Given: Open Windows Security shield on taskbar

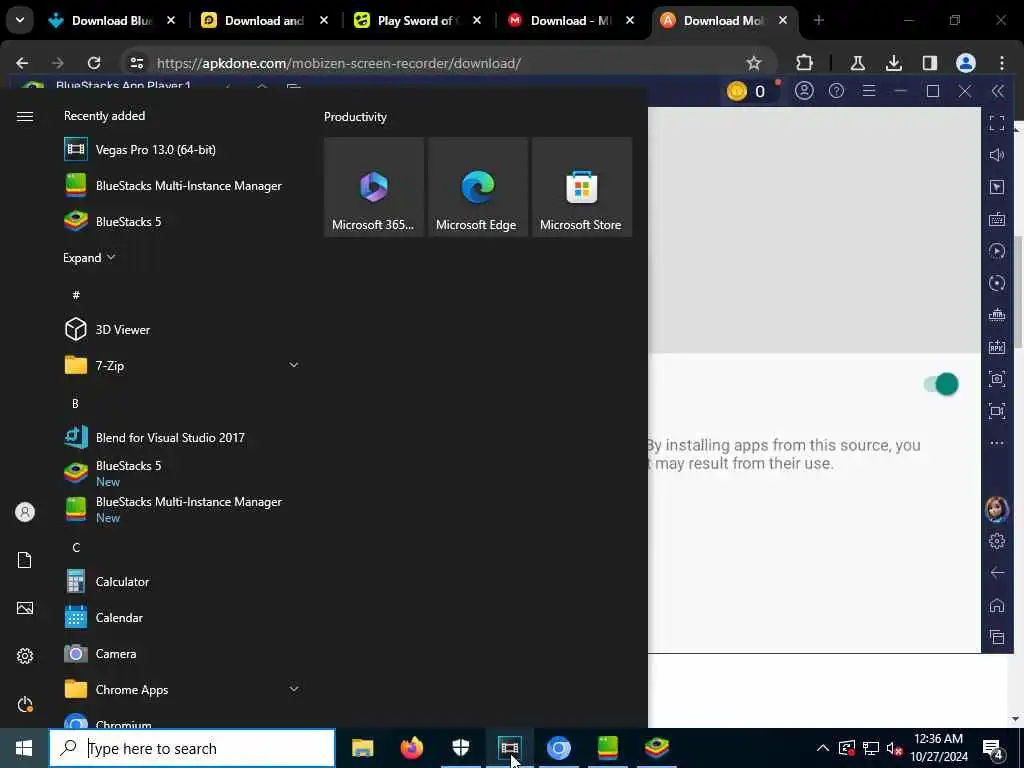Looking at the screenshot, I should pos(461,748).
